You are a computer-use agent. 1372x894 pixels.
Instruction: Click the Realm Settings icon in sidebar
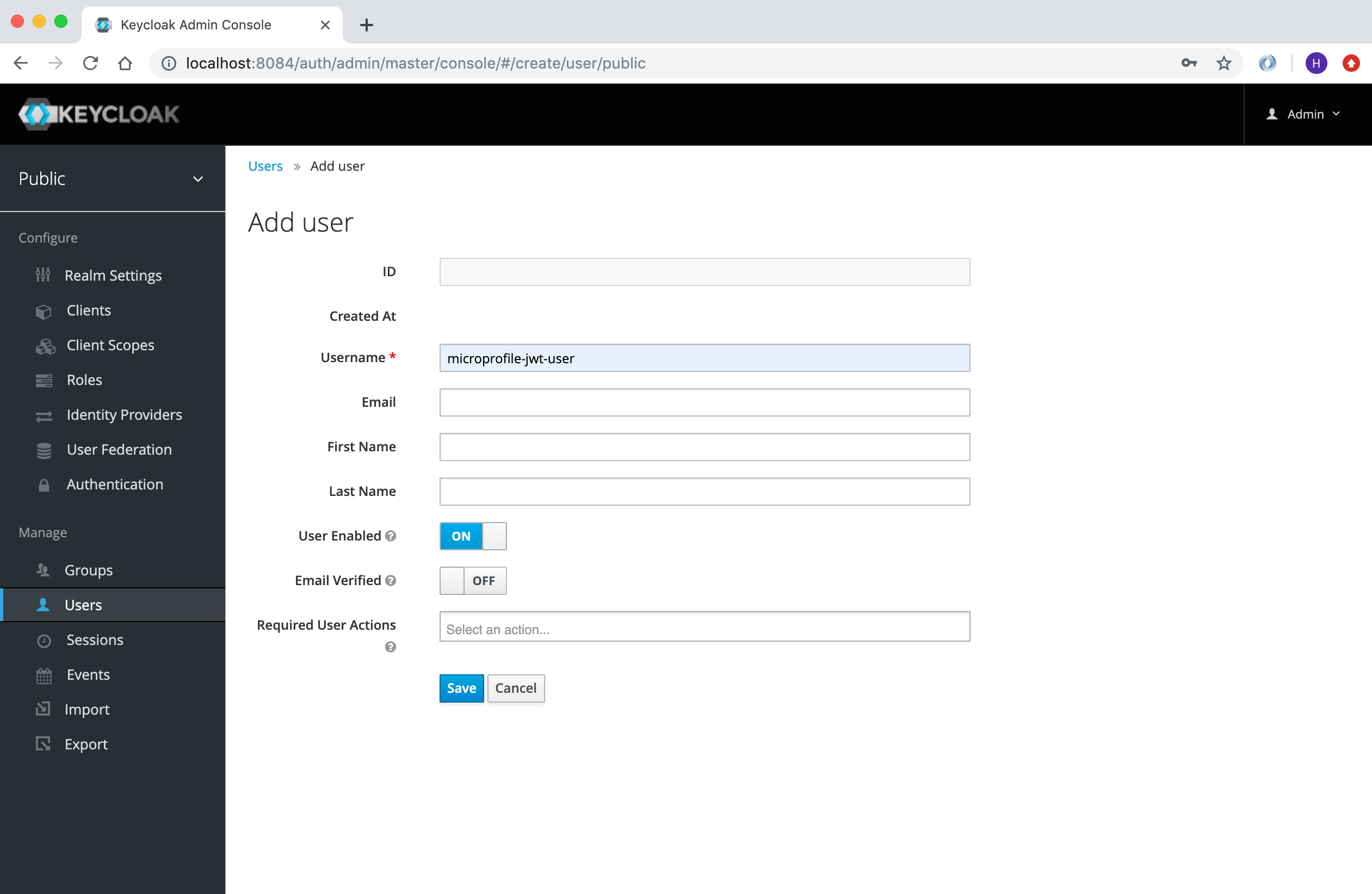(x=43, y=275)
